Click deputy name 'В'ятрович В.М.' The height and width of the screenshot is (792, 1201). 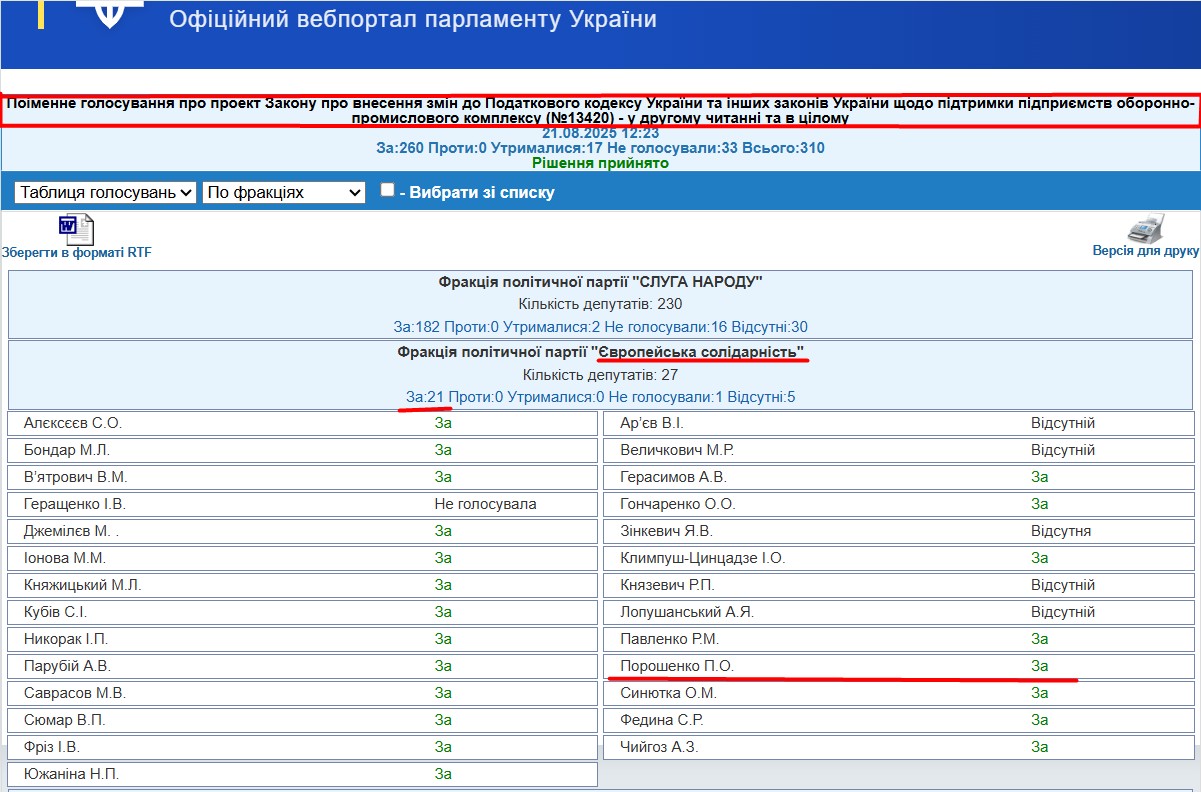click(x=75, y=477)
